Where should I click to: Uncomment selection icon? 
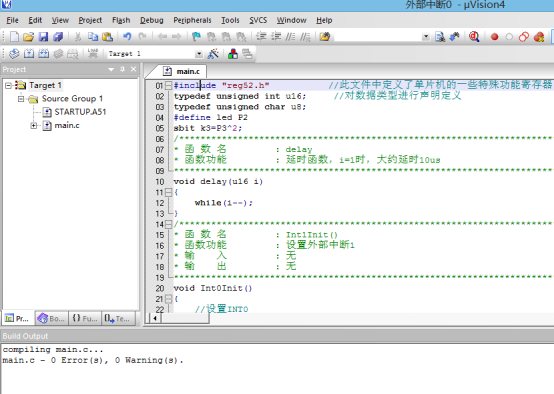click(305, 37)
